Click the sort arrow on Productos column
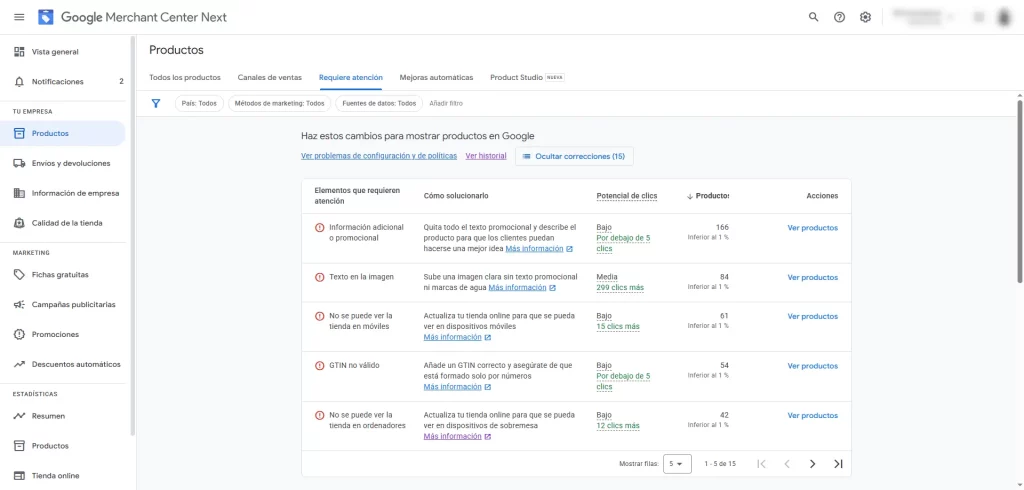This screenshot has height=490, width=1024. click(x=690, y=196)
